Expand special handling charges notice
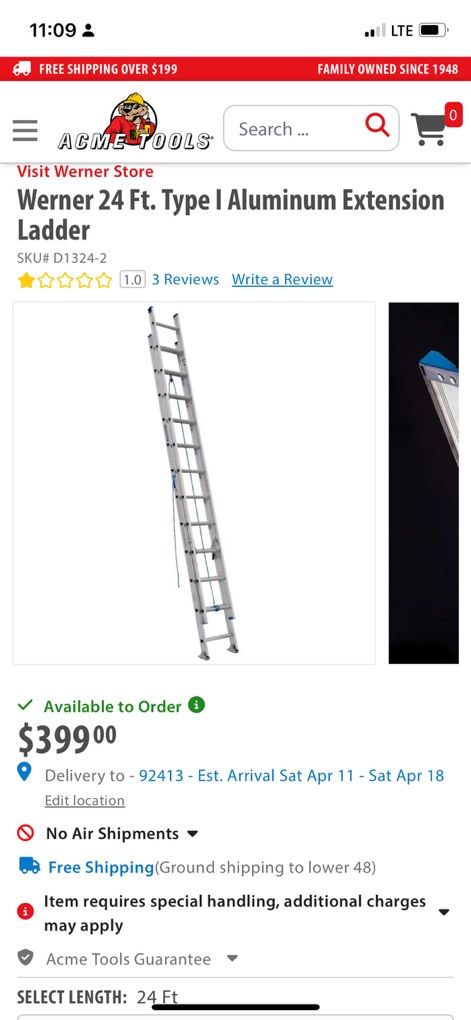 click(x=444, y=912)
